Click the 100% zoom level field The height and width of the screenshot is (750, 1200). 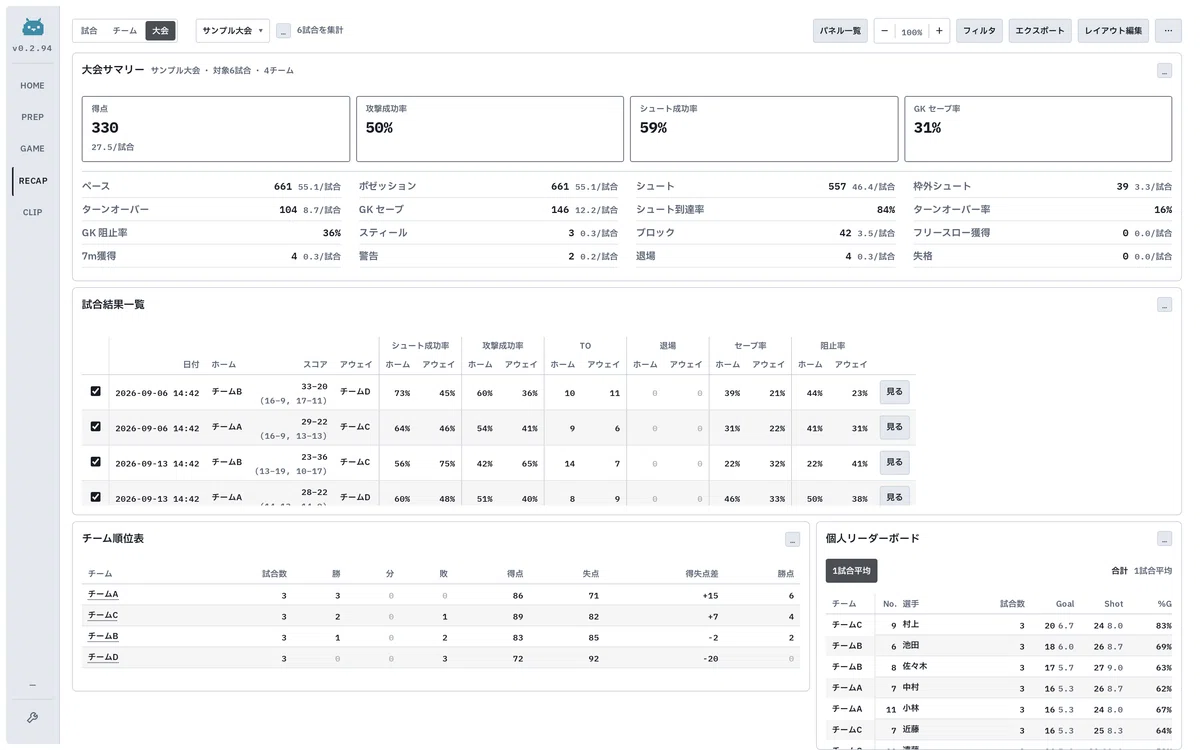pos(912,32)
